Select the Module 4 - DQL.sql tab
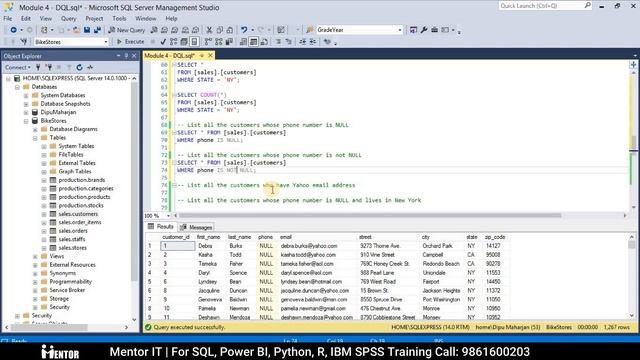This screenshot has height=360, width=640. coord(170,56)
